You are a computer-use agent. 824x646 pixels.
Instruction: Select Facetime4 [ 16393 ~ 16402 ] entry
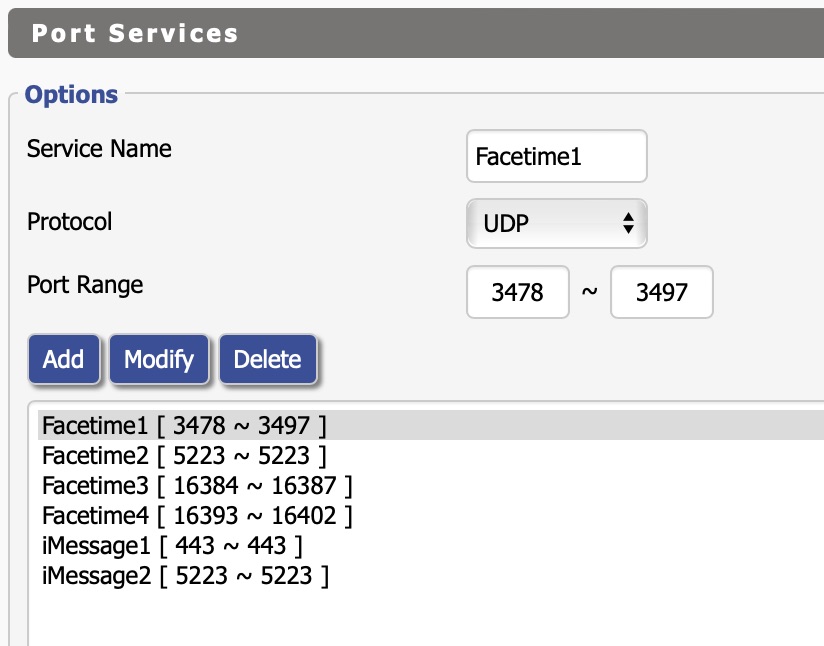[431, 515]
